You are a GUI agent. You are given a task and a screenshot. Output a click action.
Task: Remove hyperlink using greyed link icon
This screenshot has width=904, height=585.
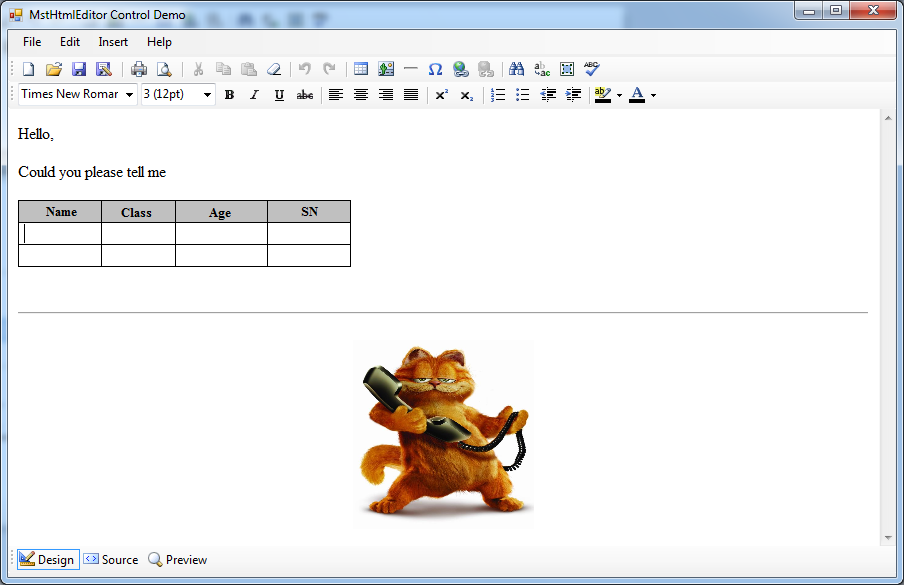click(486, 69)
